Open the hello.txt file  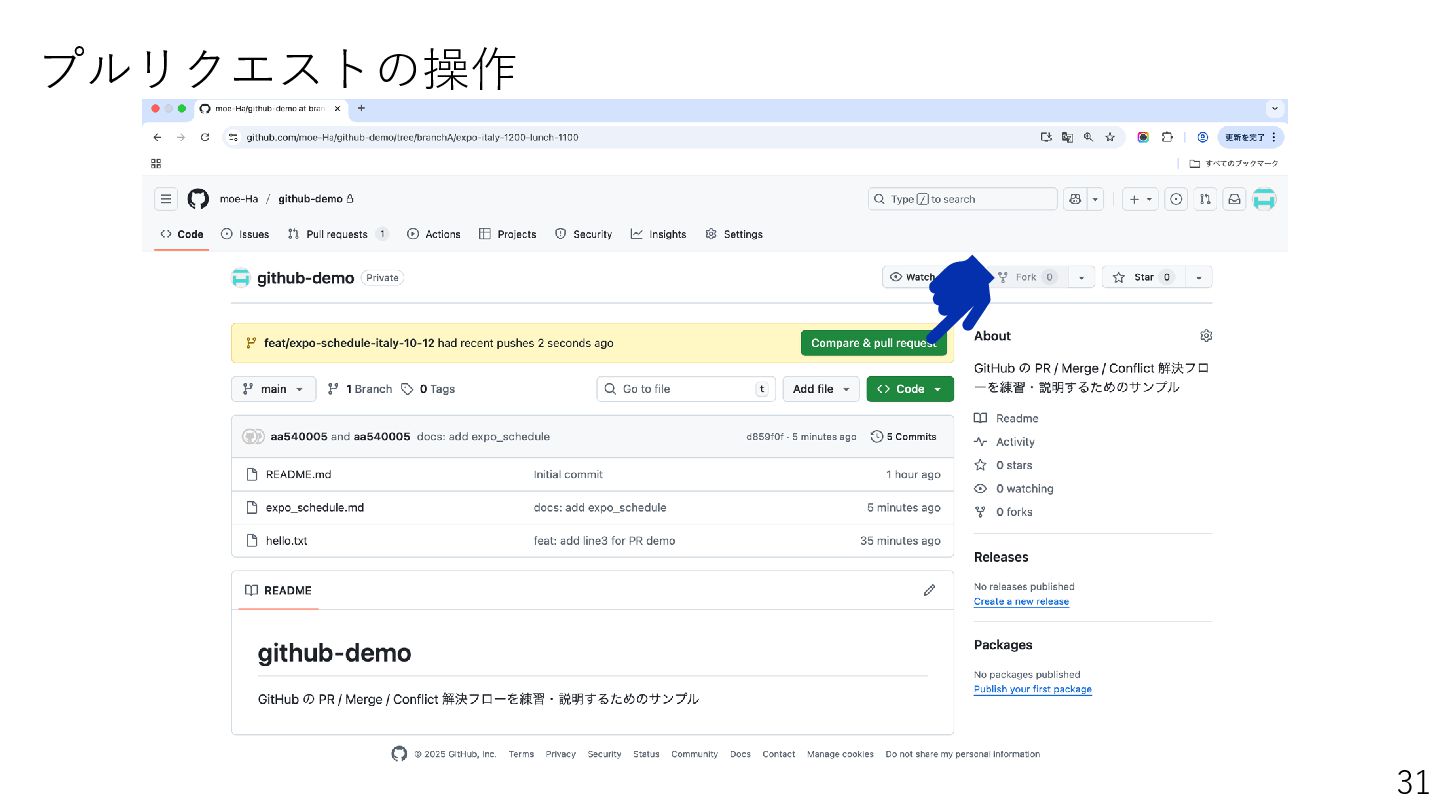point(286,540)
